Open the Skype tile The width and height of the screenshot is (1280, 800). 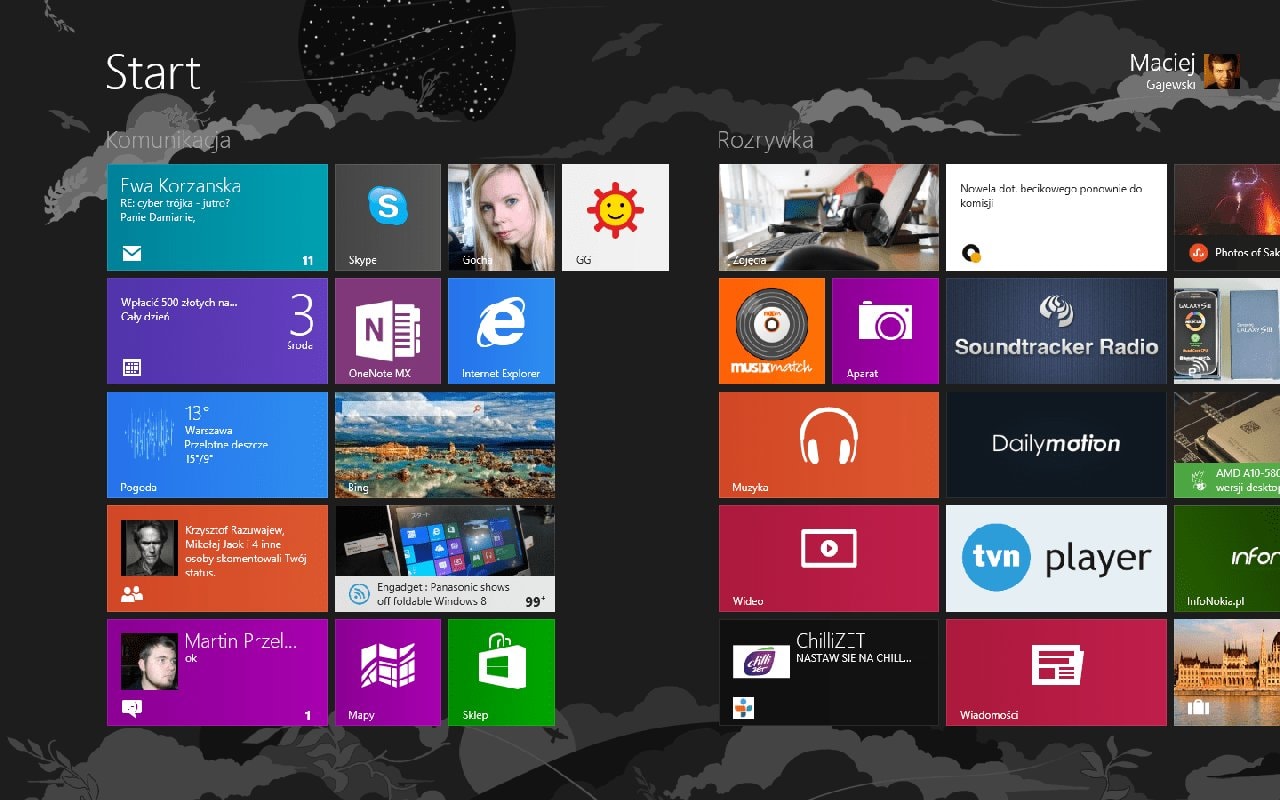(x=387, y=217)
